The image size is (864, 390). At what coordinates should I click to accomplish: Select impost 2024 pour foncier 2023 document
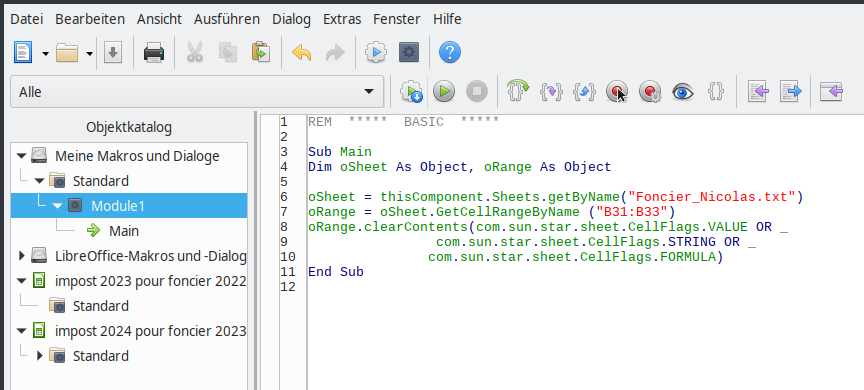[150, 331]
